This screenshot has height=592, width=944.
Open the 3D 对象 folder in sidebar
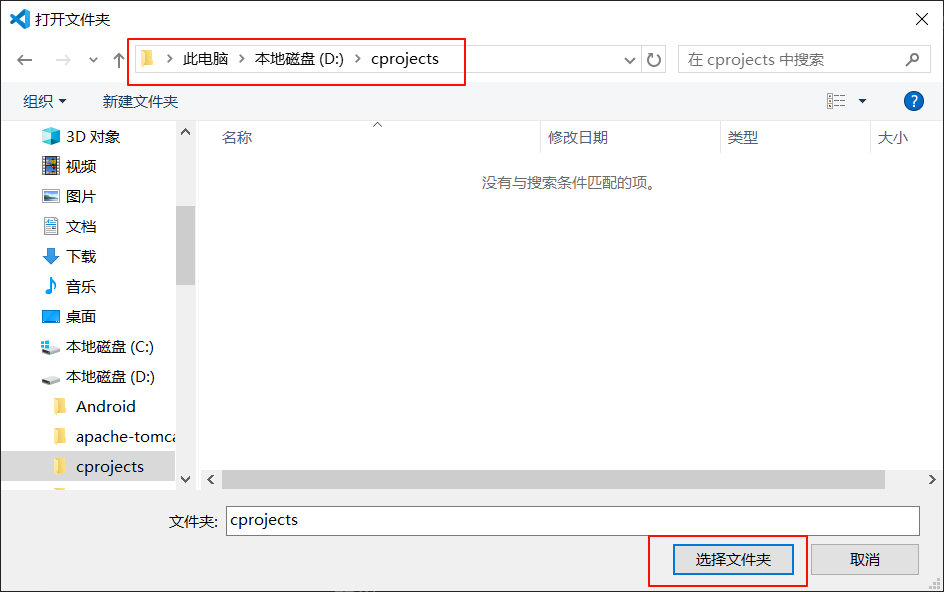pyautogui.click(x=89, y=135)
